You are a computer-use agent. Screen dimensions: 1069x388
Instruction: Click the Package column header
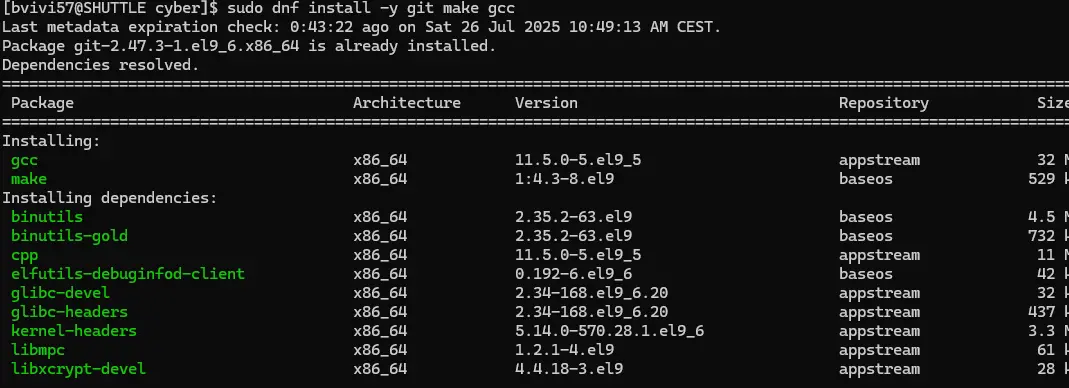[x=42, y=103]
